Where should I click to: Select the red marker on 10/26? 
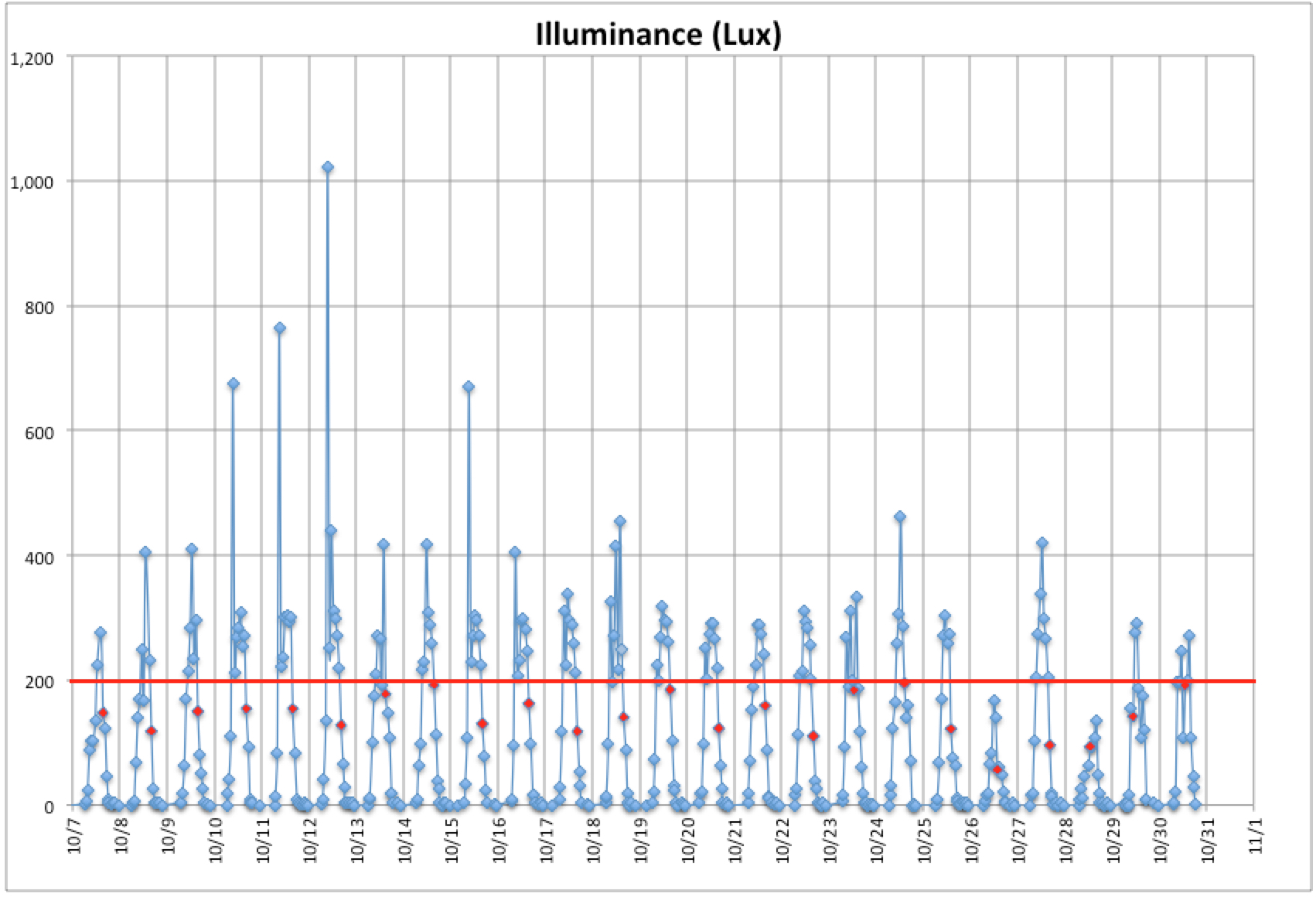tap(997, 769)
